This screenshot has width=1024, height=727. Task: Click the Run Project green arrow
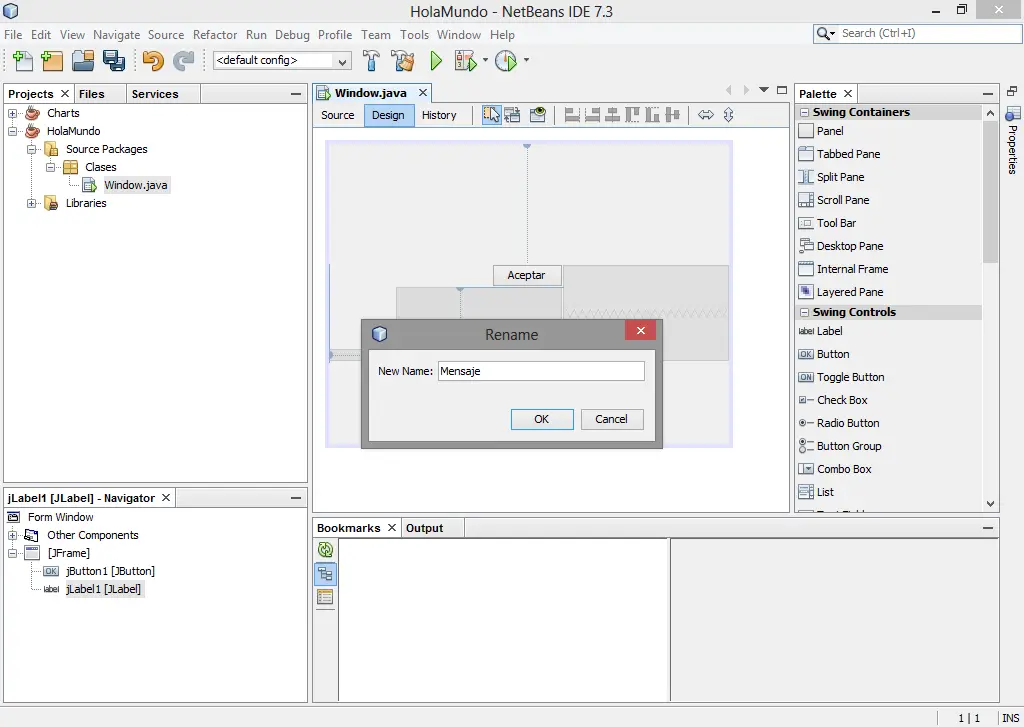tap(436, 60)
